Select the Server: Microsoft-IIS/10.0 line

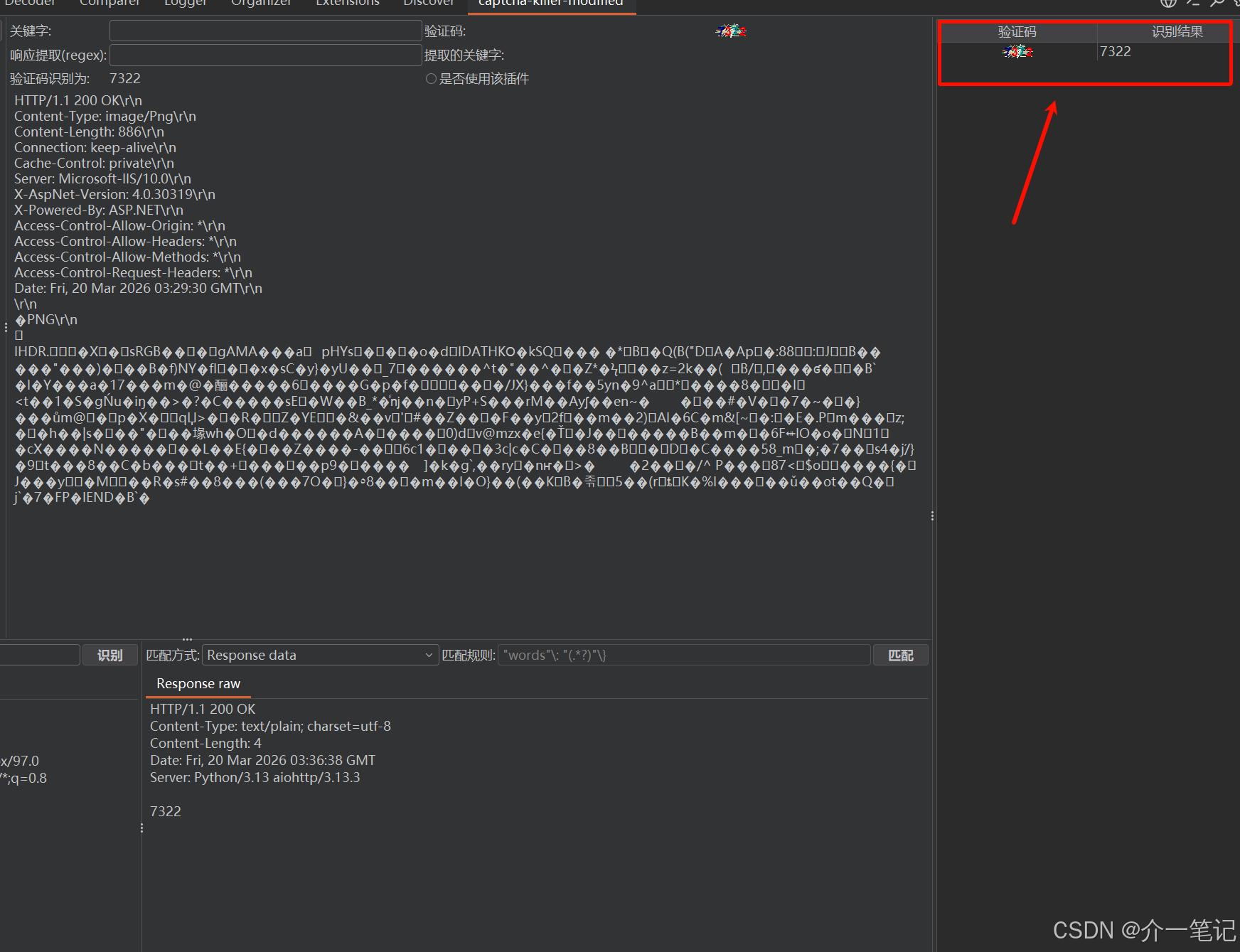(x=103, y=179)
